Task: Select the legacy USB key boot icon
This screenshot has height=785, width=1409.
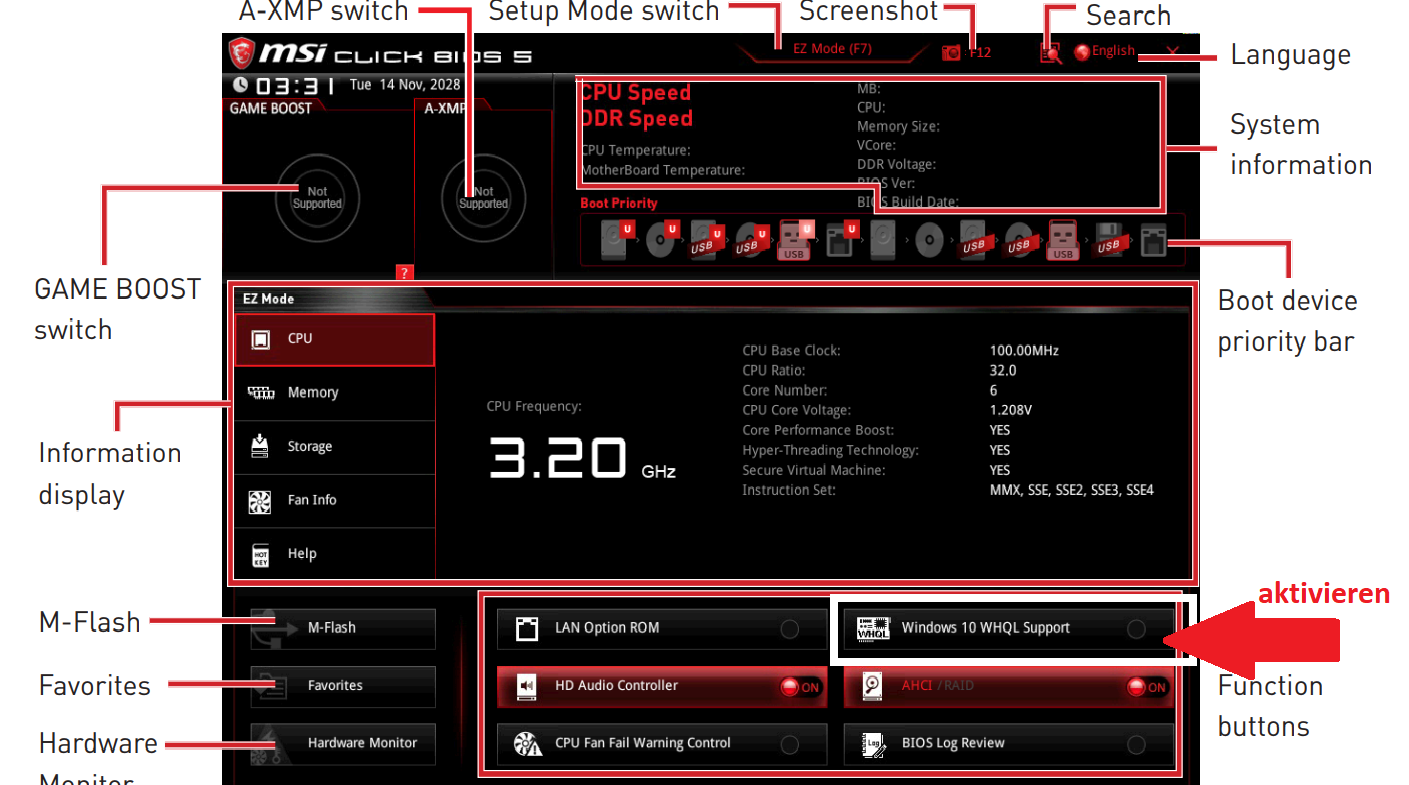Action: pyautogui.click(x=1063, y=240)
